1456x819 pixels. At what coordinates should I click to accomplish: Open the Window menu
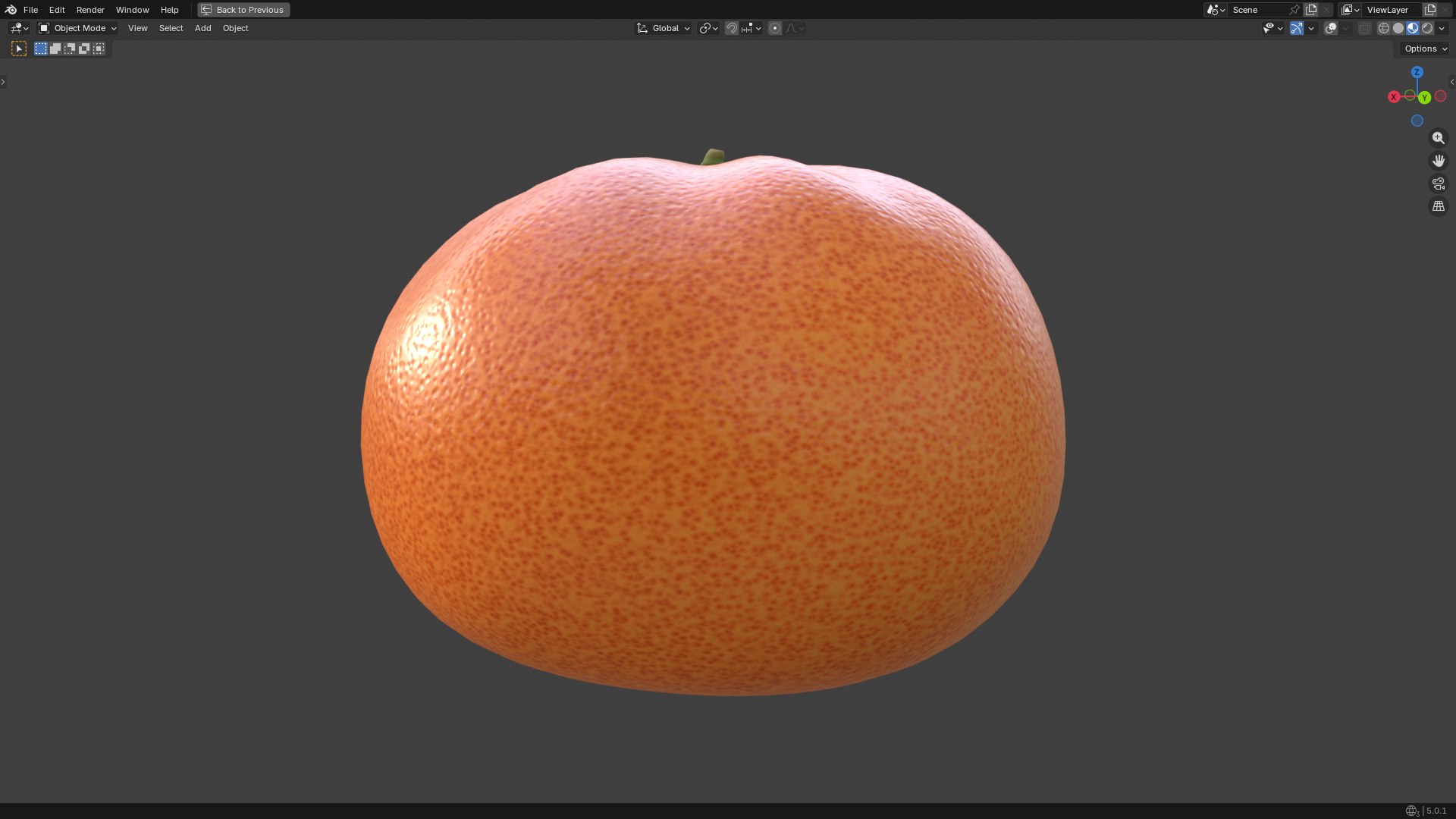tap(132, 10)
